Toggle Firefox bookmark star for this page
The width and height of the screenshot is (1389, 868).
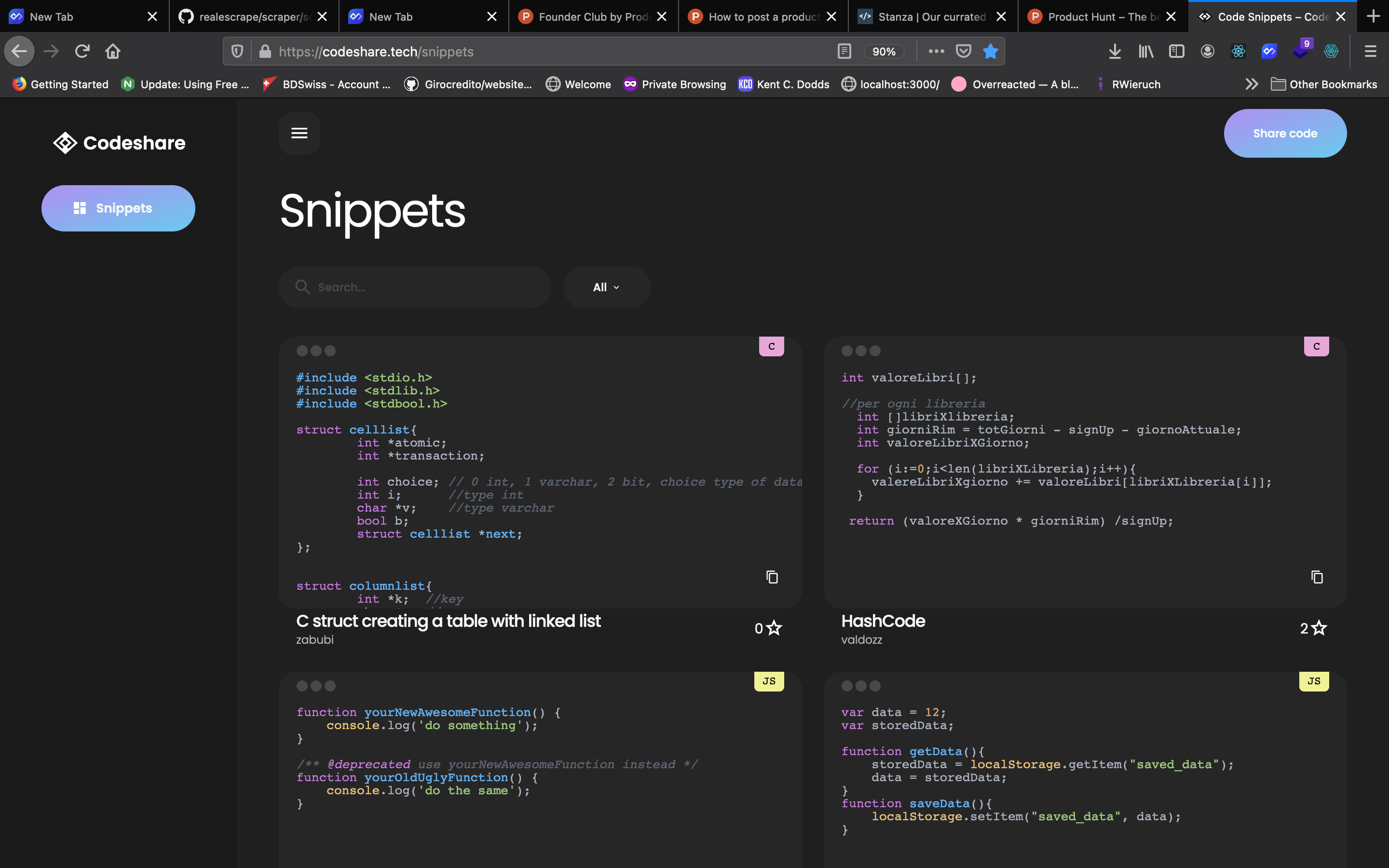point(990,52)
